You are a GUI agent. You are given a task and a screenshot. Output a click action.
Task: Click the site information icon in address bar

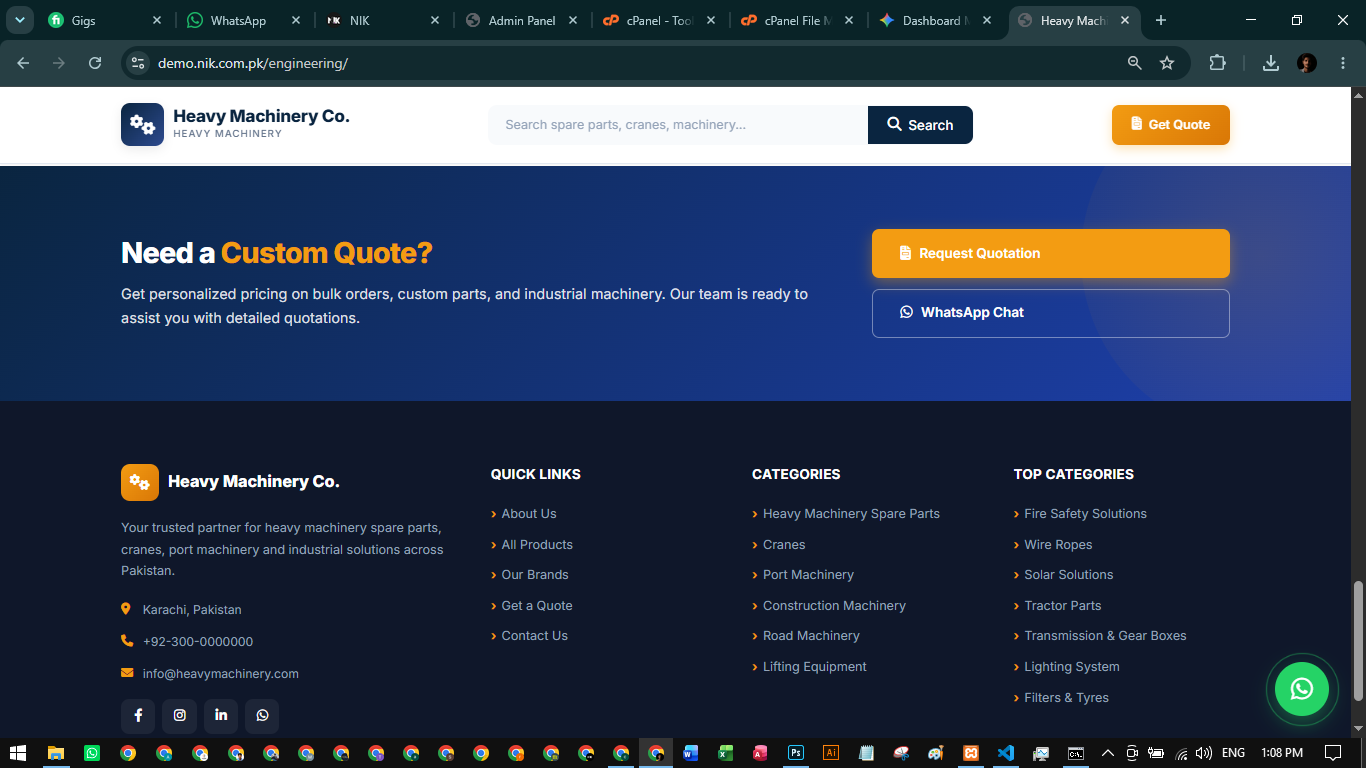pos(138,63)
